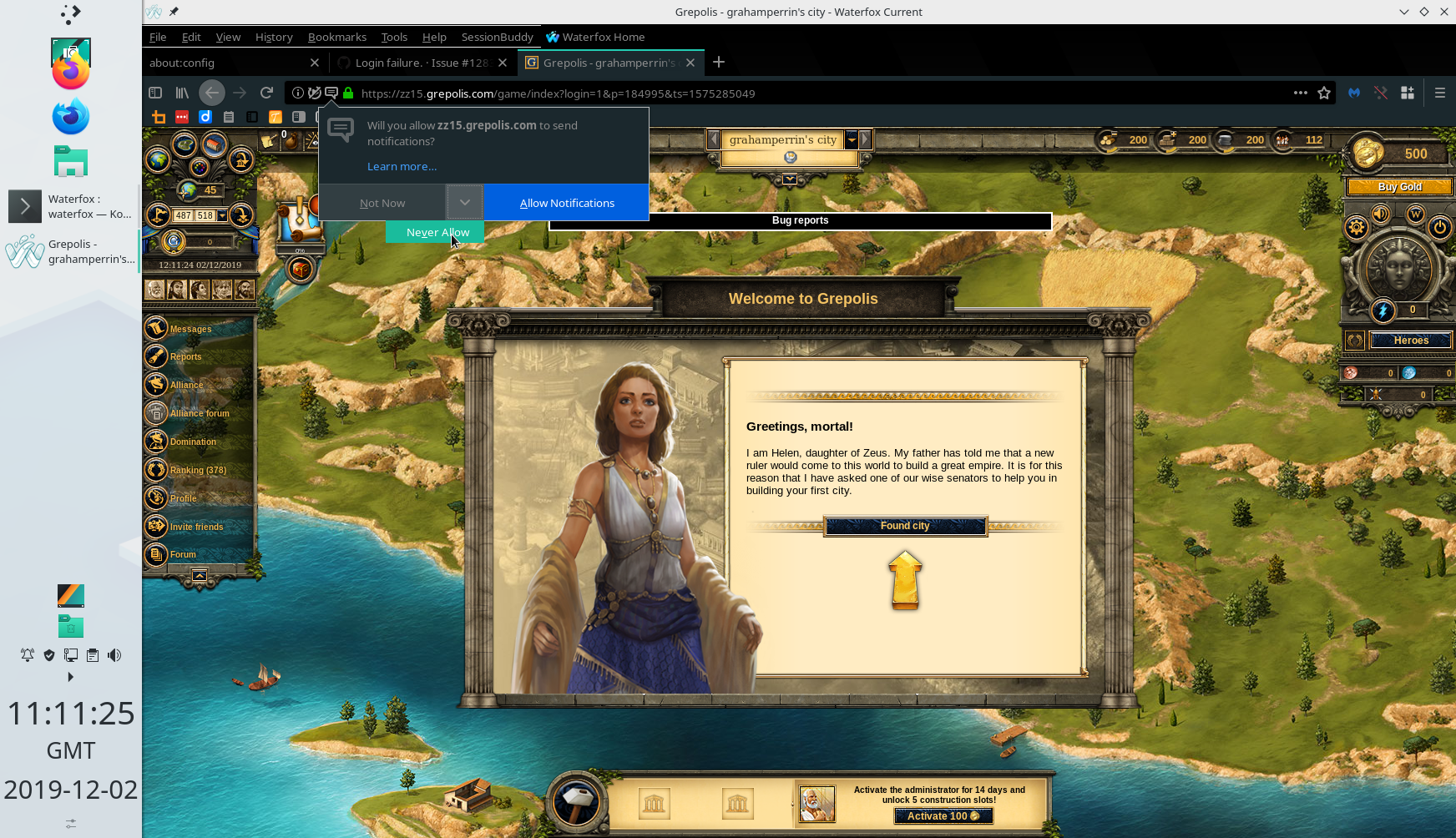Open the laurel wreath icon beside Heroes

pyautogui.click(x=1355, y=341)
